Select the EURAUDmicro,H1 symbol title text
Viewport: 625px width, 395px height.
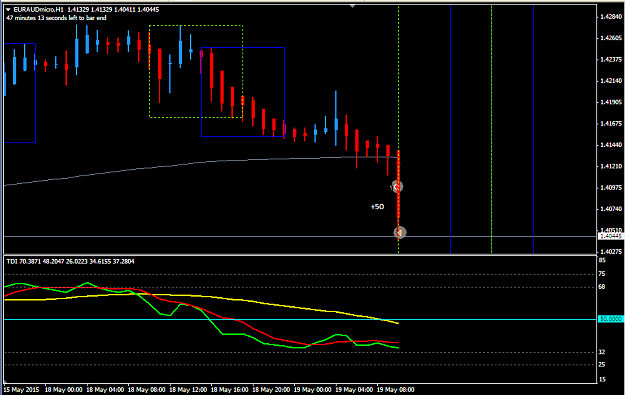tap(38, 10)
